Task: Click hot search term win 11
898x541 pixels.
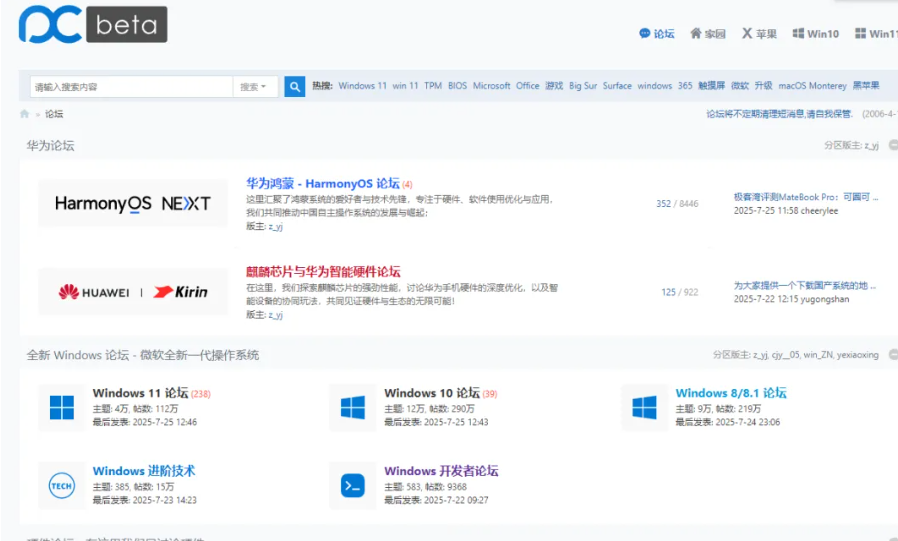Action: [x=405, y=86]
